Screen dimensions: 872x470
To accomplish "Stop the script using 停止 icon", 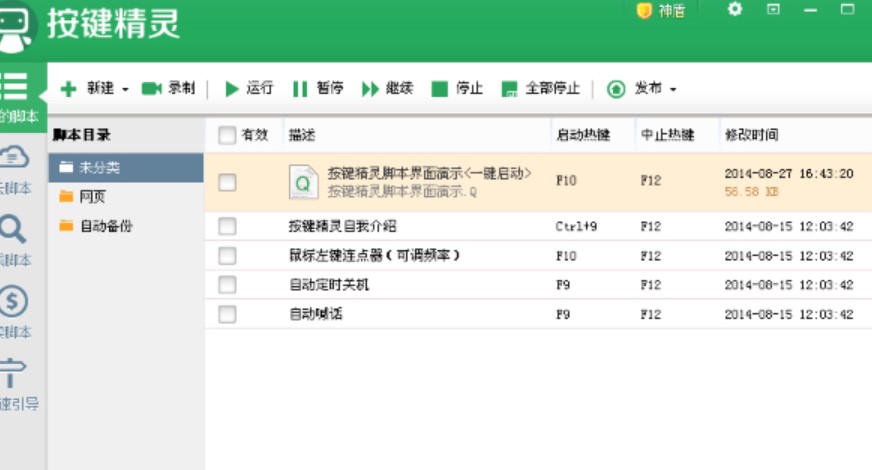I will pos(439,89).
